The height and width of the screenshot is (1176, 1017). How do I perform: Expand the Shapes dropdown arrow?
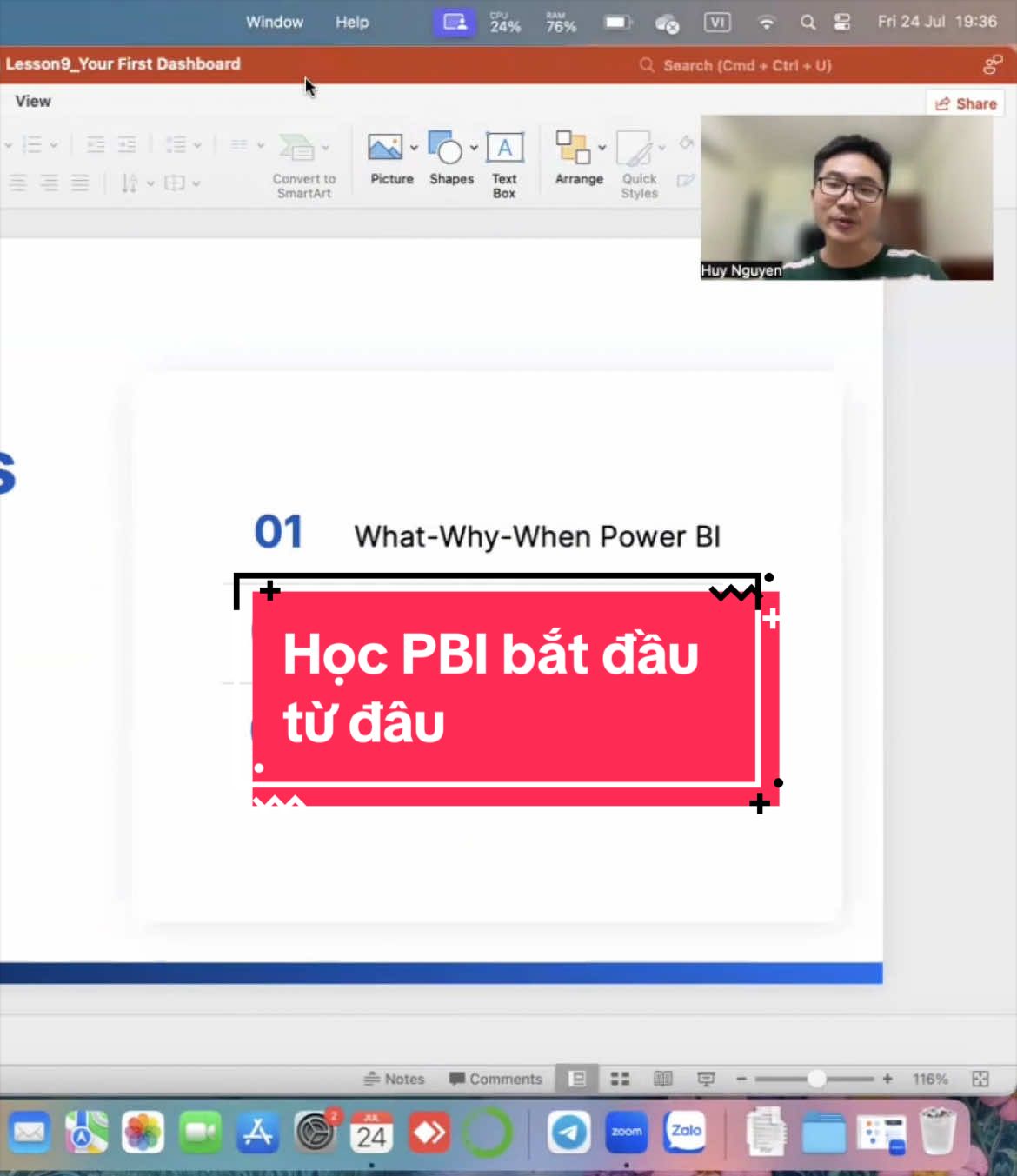474,148
